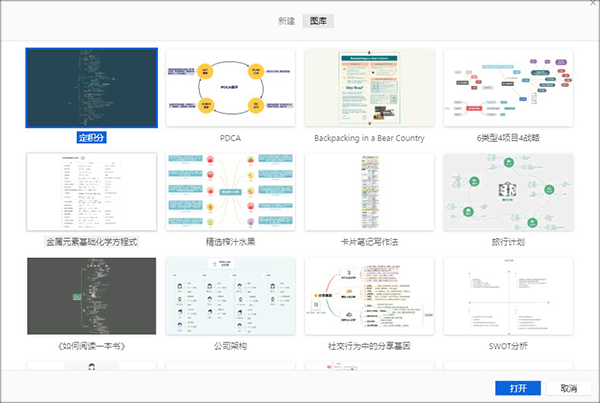600x403 pixels.
Task: Select the 图库 tab
Action: 318,21
